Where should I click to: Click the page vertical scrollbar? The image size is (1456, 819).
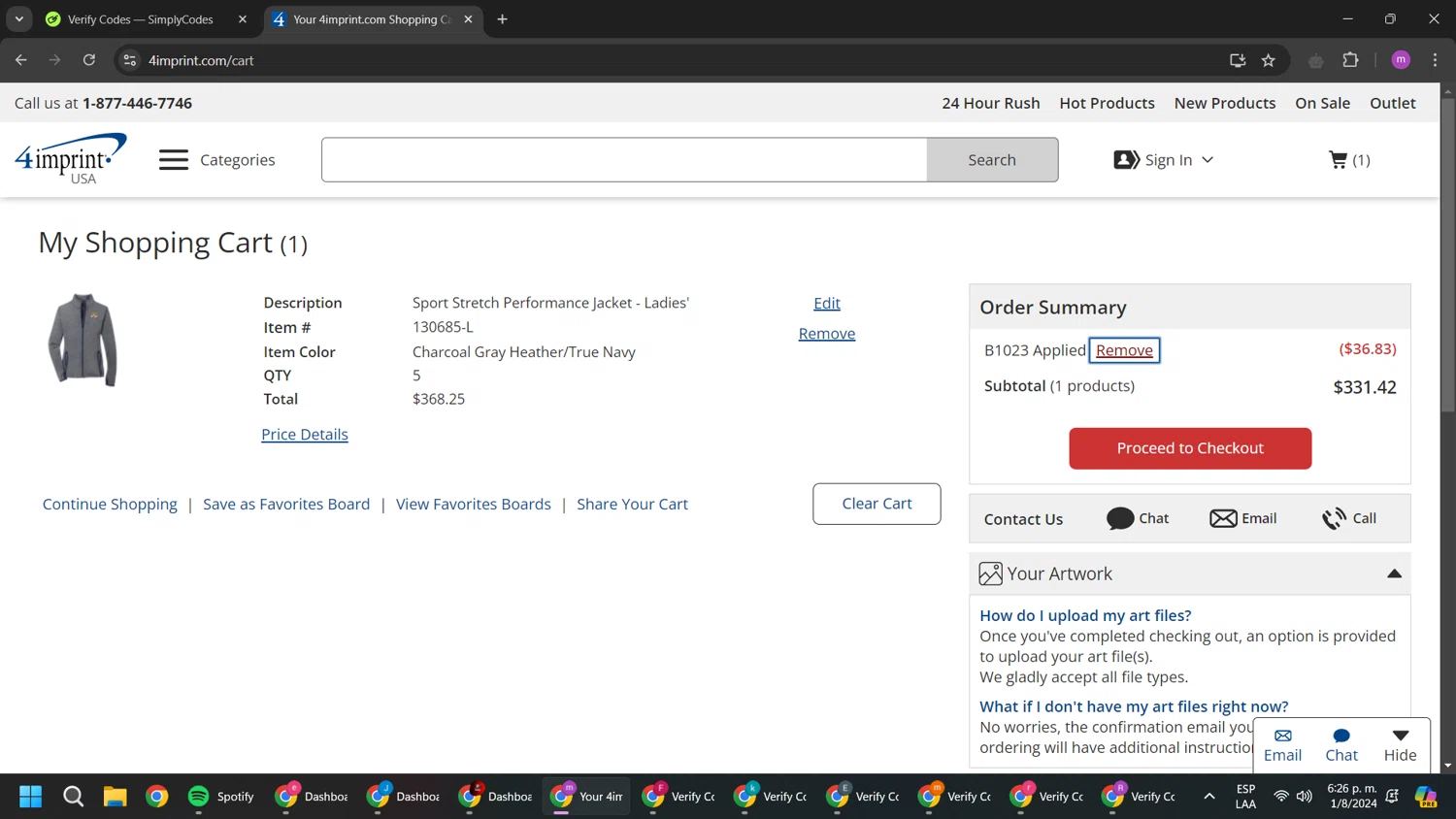click(1447, 255)
